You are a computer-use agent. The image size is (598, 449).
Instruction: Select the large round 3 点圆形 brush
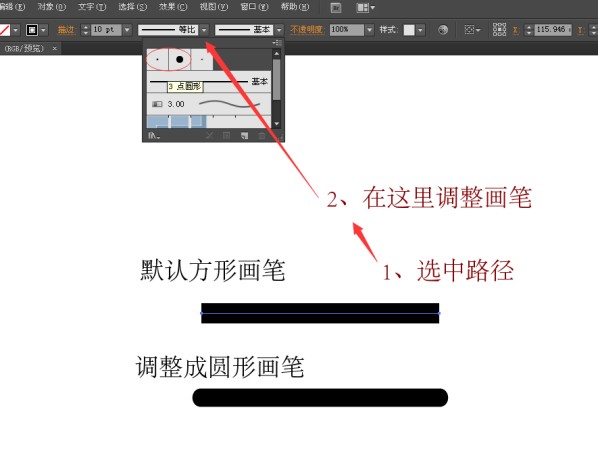pos(180,60)
